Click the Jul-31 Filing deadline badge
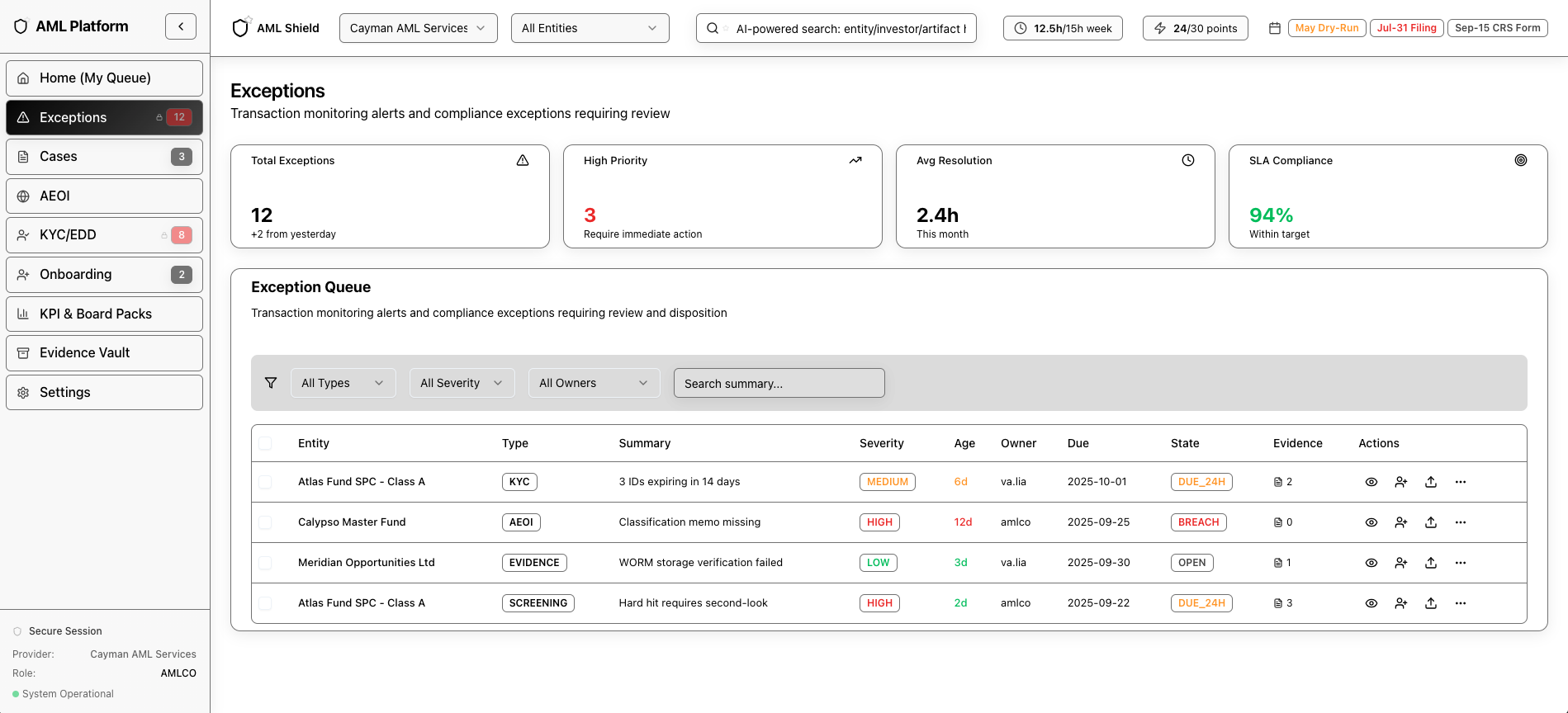1568x713 pixels. click(1406, 28)
